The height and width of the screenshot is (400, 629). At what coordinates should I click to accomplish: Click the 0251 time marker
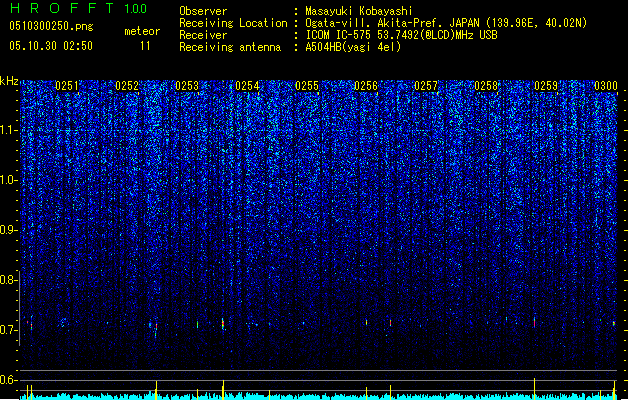click(67, 86)
